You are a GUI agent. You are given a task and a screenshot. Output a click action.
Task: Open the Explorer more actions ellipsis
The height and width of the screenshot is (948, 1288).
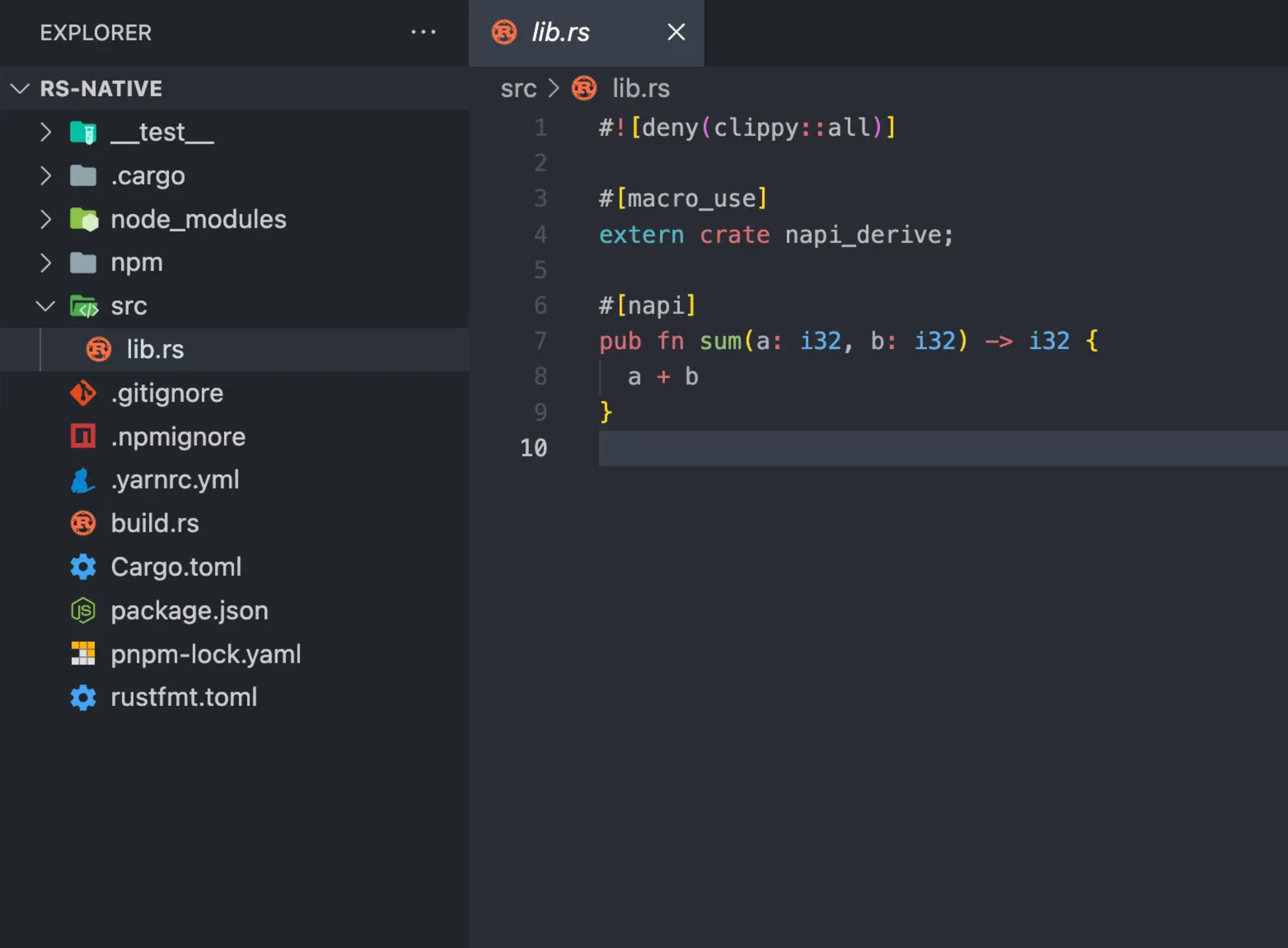pos(423,32)
